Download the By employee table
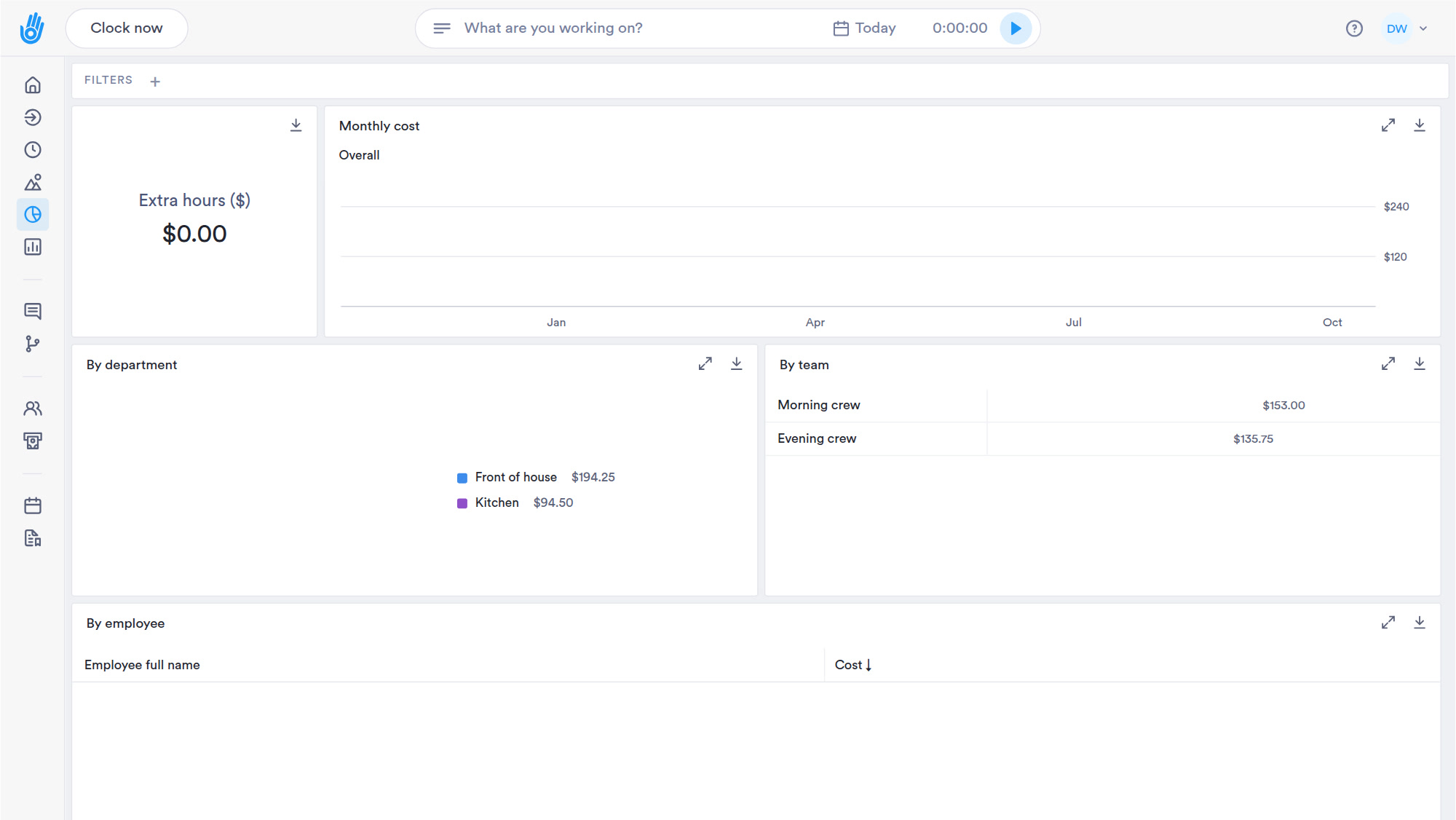 1420,623
